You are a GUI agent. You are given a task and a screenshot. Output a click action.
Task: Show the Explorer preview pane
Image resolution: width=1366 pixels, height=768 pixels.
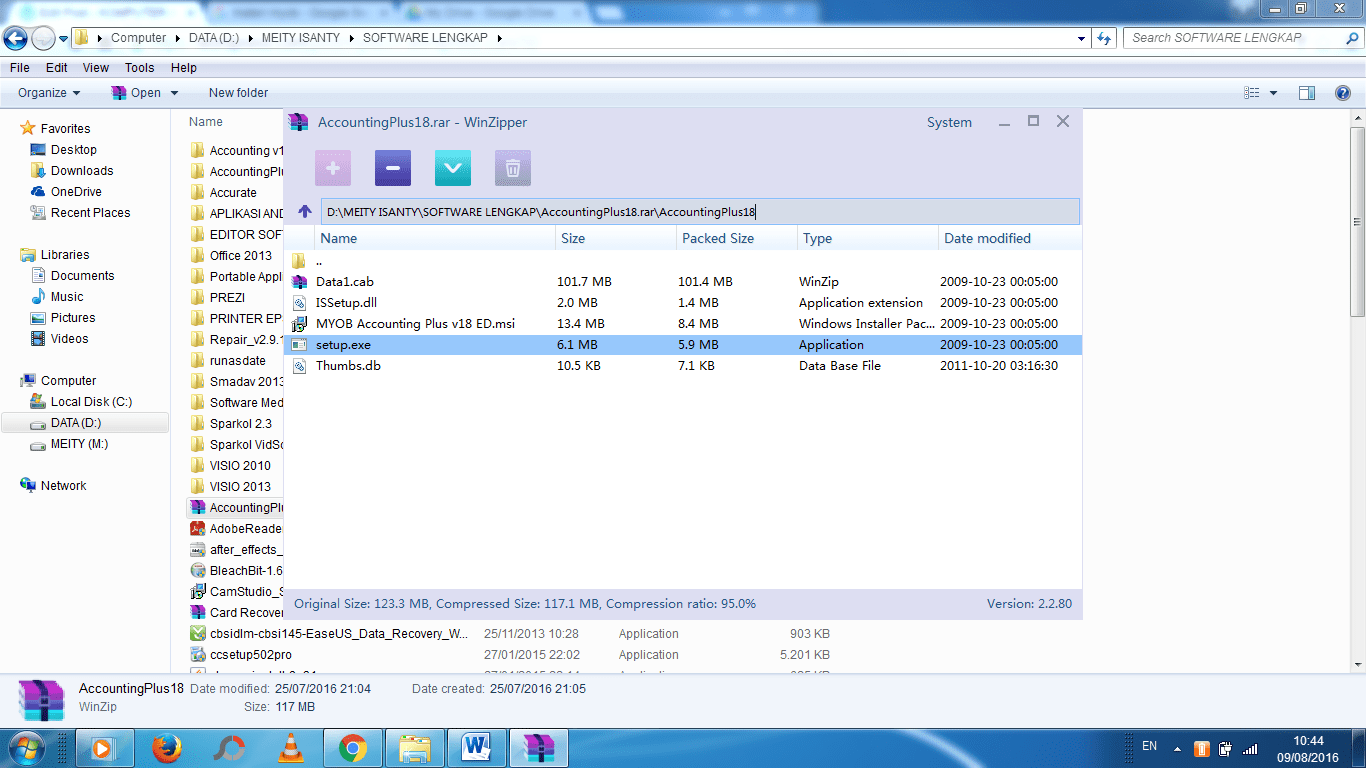click(1307, 93)
